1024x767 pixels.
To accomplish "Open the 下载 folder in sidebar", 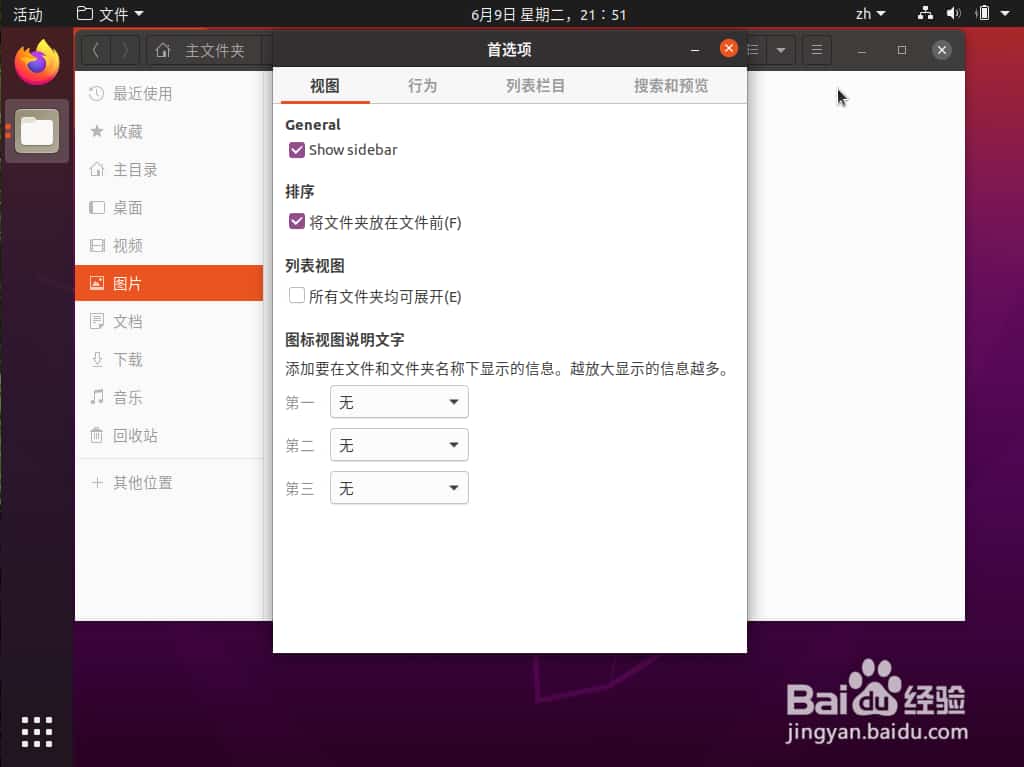I will pyautogui.click(x=128, y=359).
